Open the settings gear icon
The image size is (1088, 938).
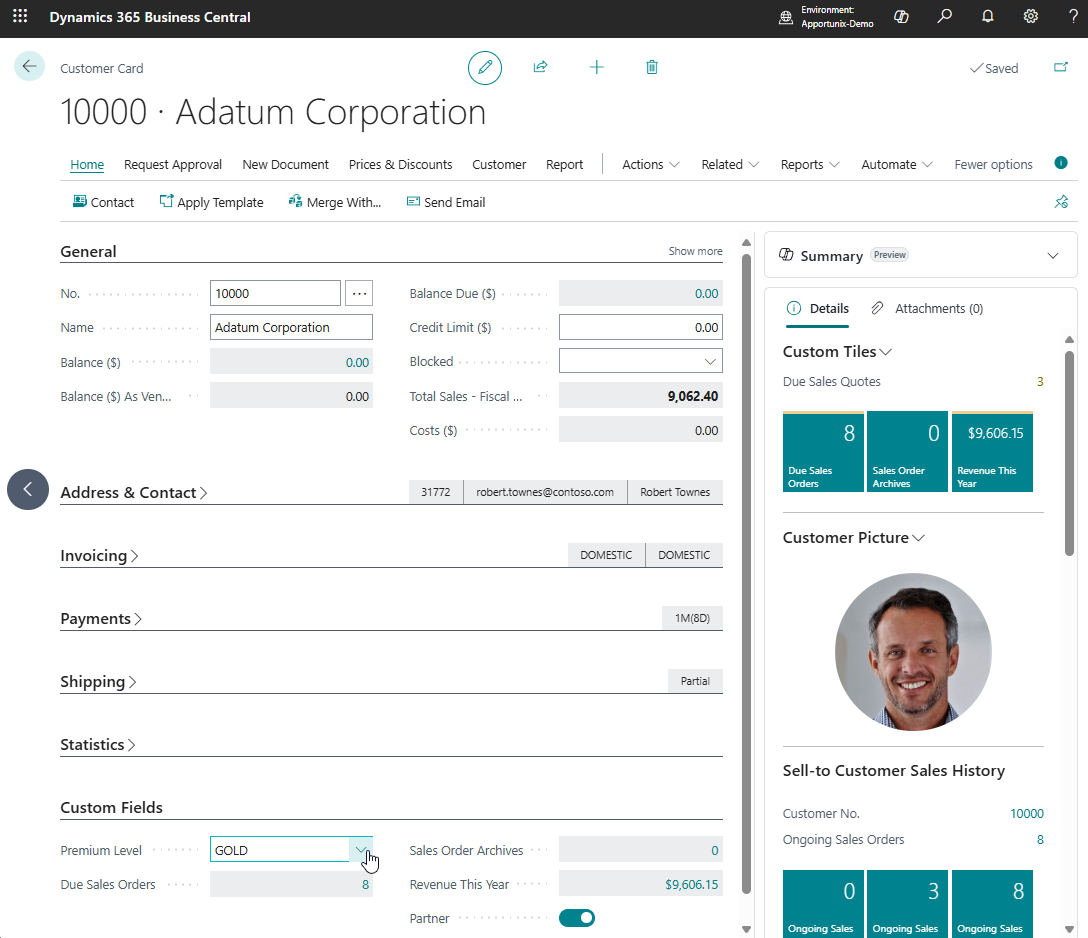1031,17
